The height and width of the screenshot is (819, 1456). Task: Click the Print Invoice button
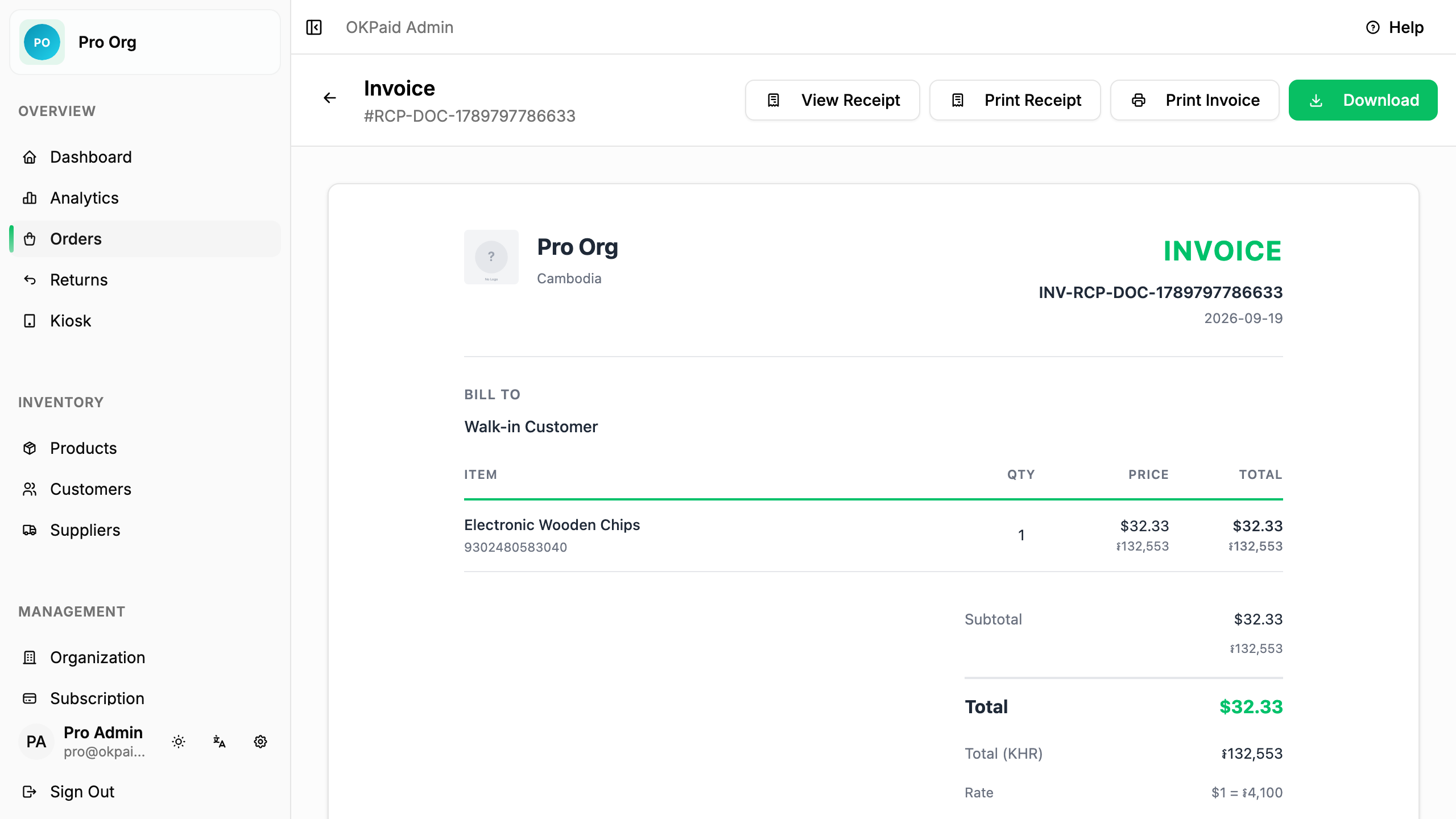tap(1195, 100)
